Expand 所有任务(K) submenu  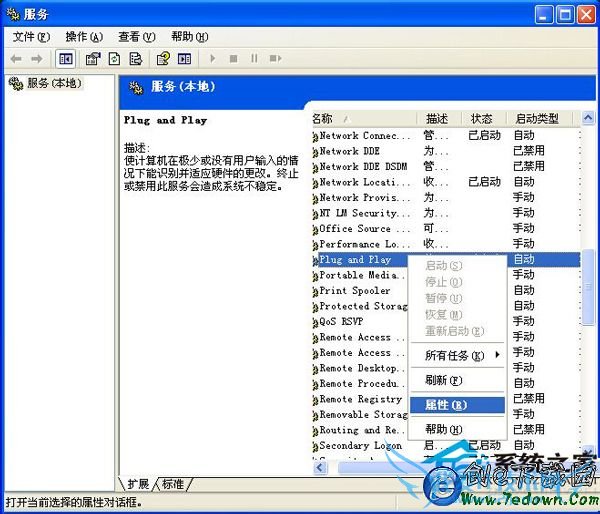point(457,356)
